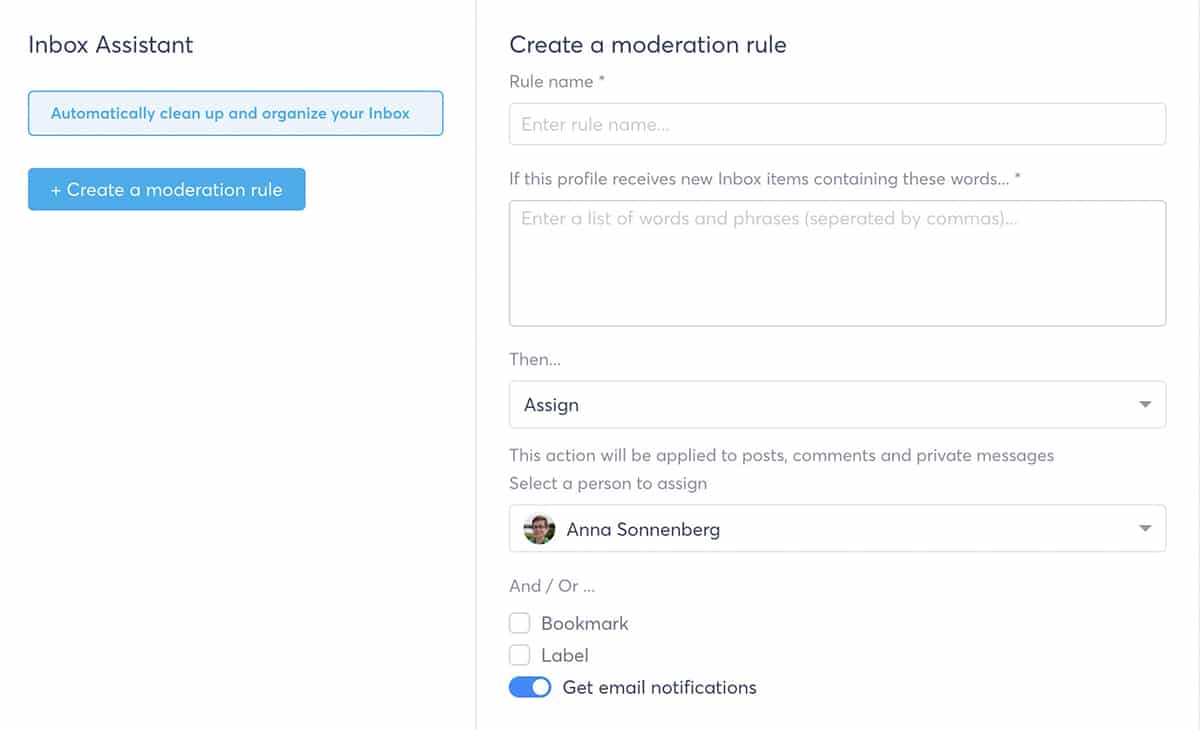Disable the Get email notifications switch

(530, 687)
